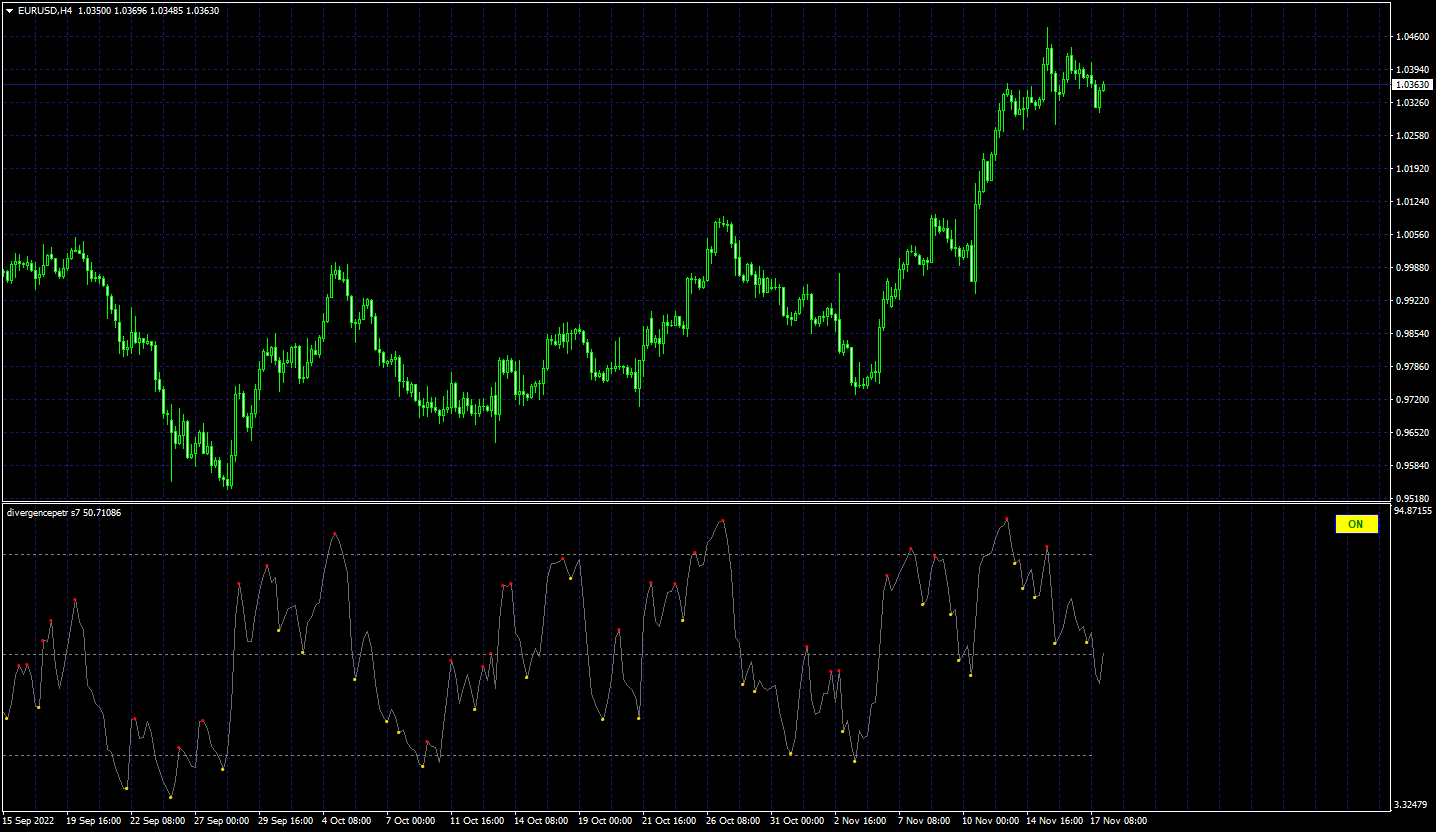Click the OHLC values 1.03500 1.03696 1.03485 1.03630
The width and height of the screenshot is (1436, 832).
click(x=149, y=10)
